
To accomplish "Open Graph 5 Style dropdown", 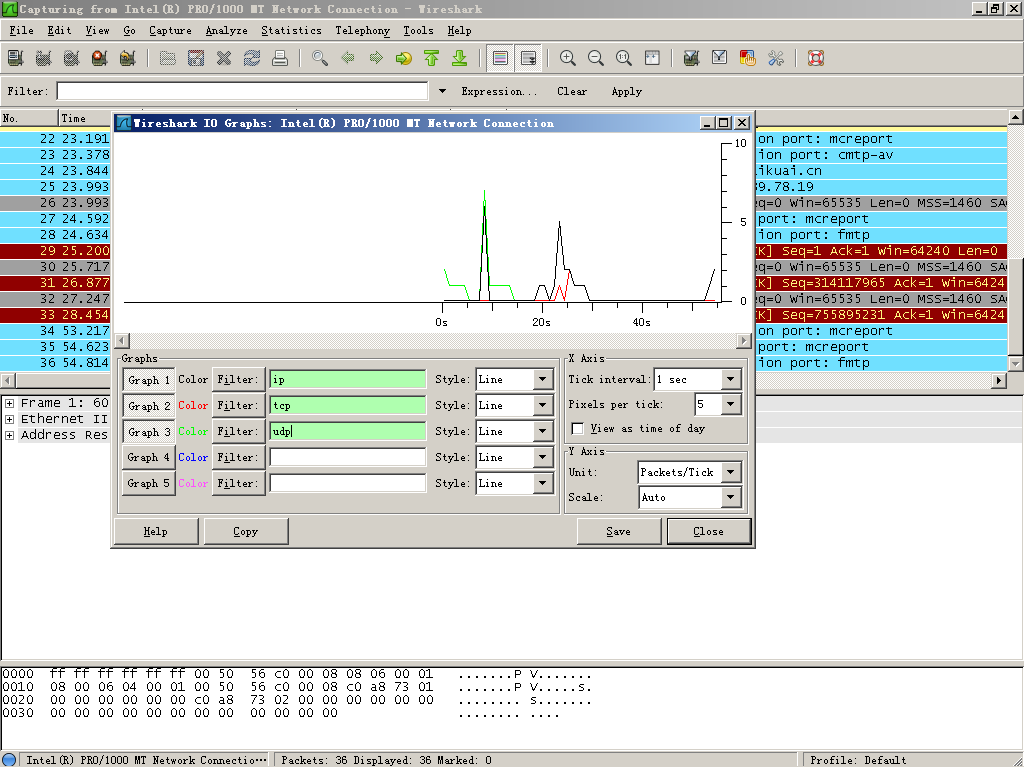I will click(542, 483).
